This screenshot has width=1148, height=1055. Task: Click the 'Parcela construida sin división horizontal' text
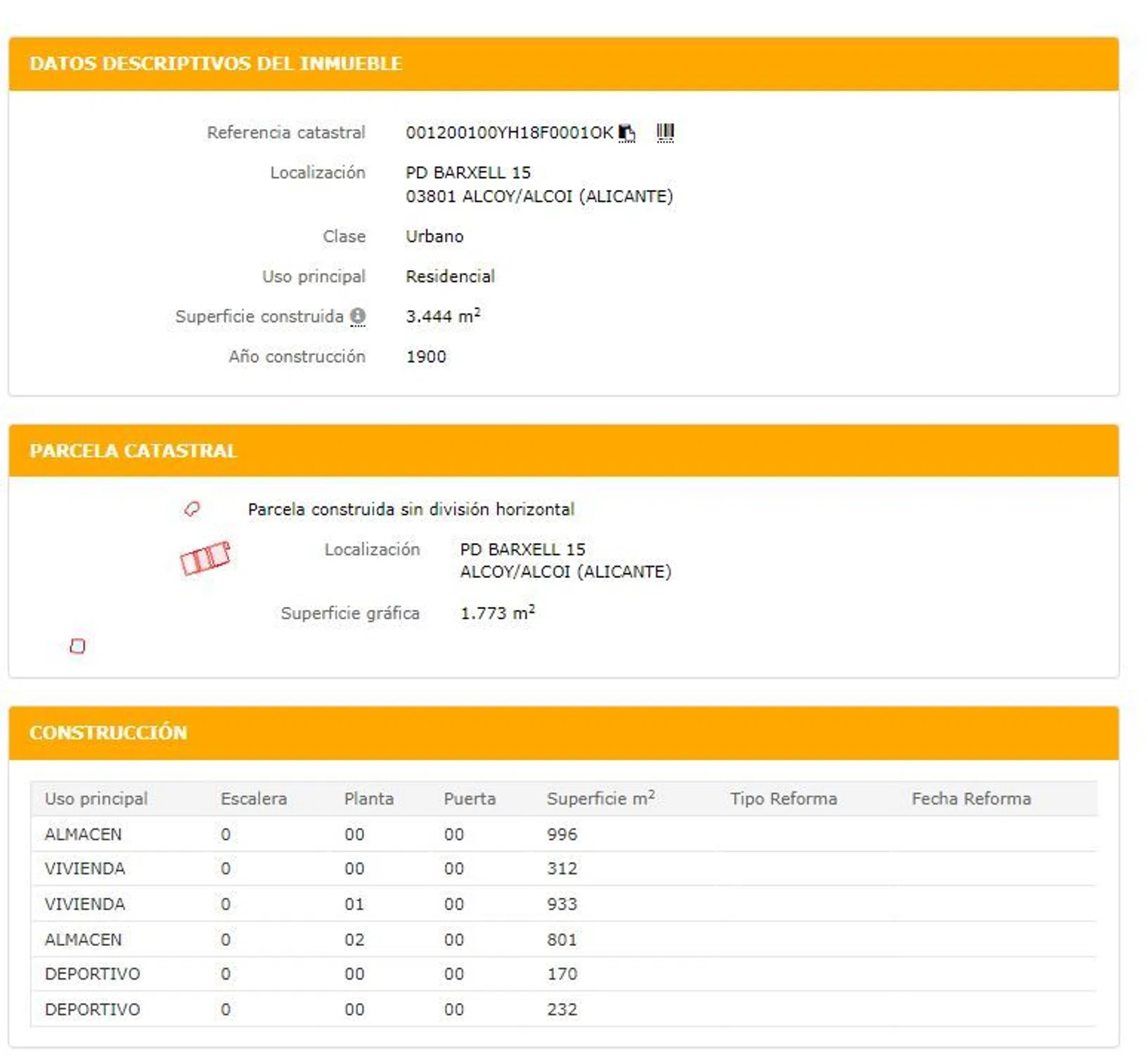point(411,509)
